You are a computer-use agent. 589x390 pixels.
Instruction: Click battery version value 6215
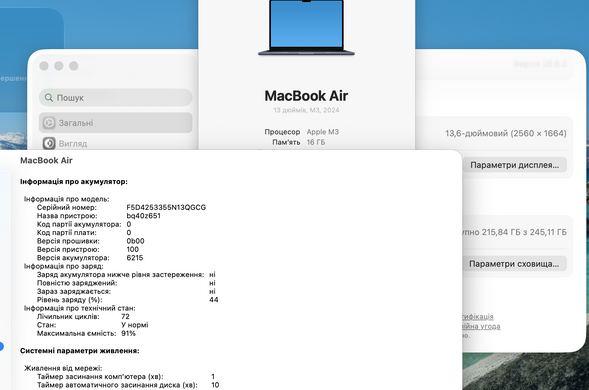(135, 258)
